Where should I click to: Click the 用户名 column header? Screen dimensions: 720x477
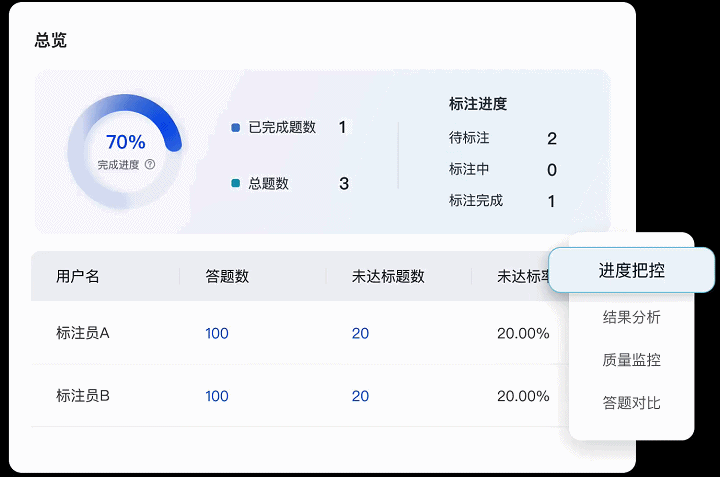tap(78, 276)
